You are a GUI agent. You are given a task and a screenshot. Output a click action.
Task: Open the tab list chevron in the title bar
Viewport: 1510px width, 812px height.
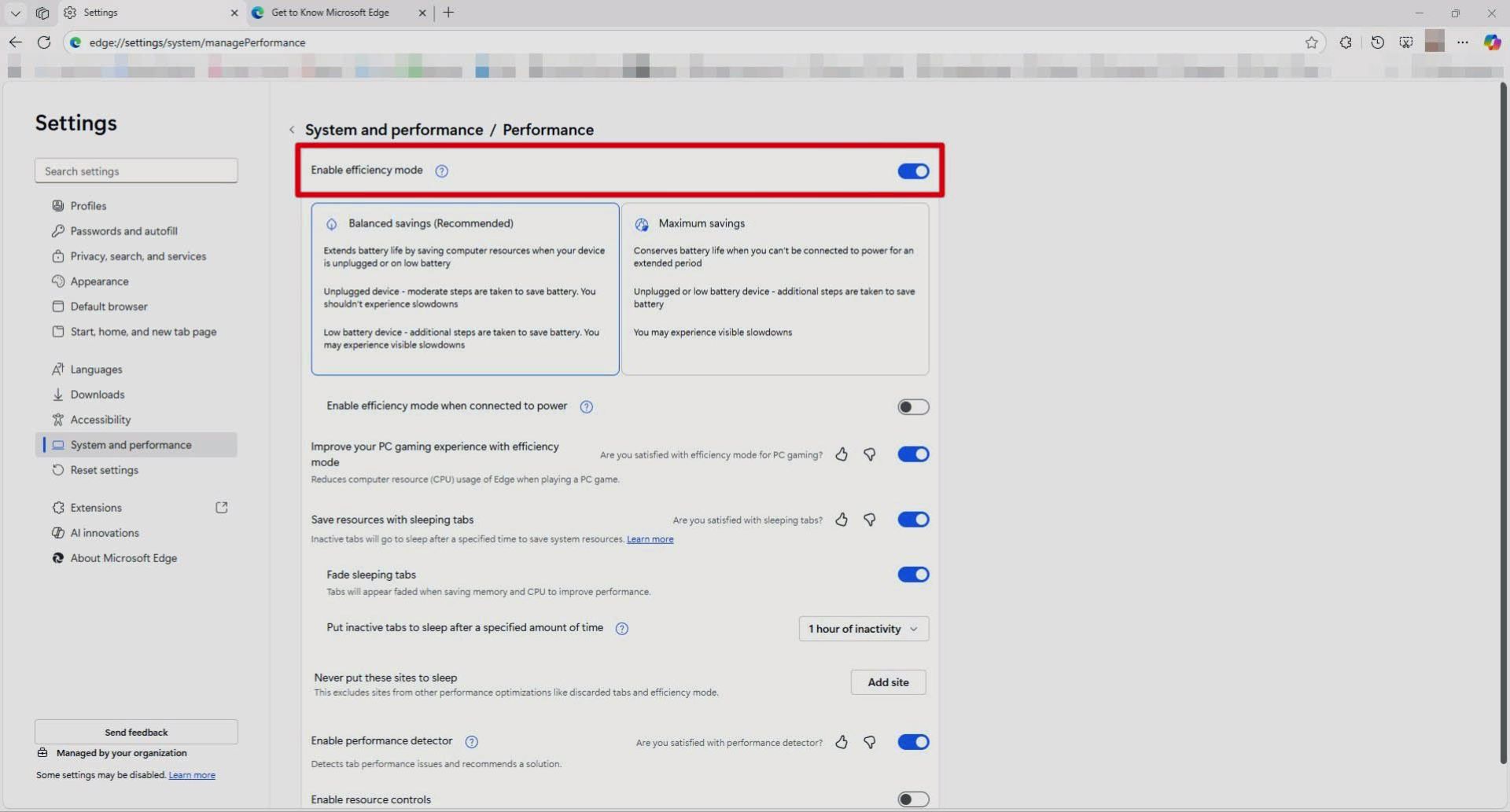[15, 13]
